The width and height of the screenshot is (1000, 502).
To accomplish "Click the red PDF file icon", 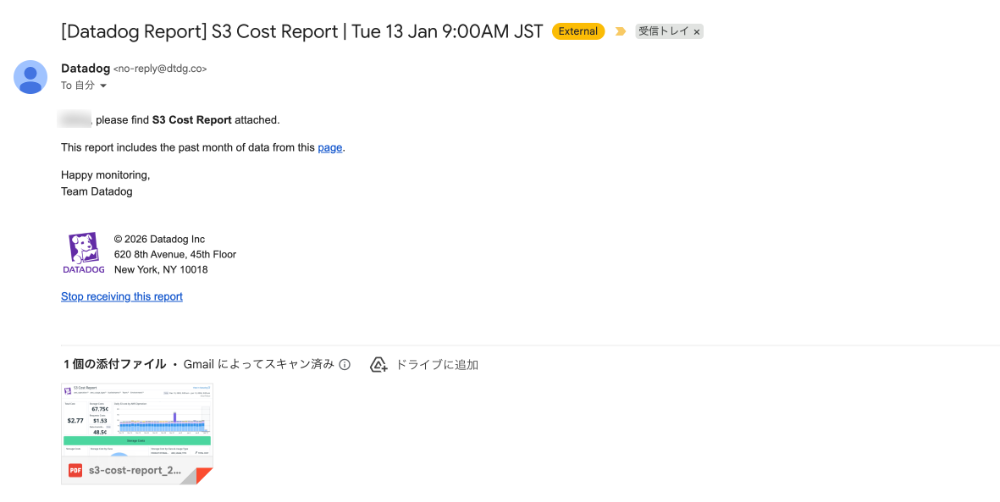I will pyautogui.click(x=75, y=471).
